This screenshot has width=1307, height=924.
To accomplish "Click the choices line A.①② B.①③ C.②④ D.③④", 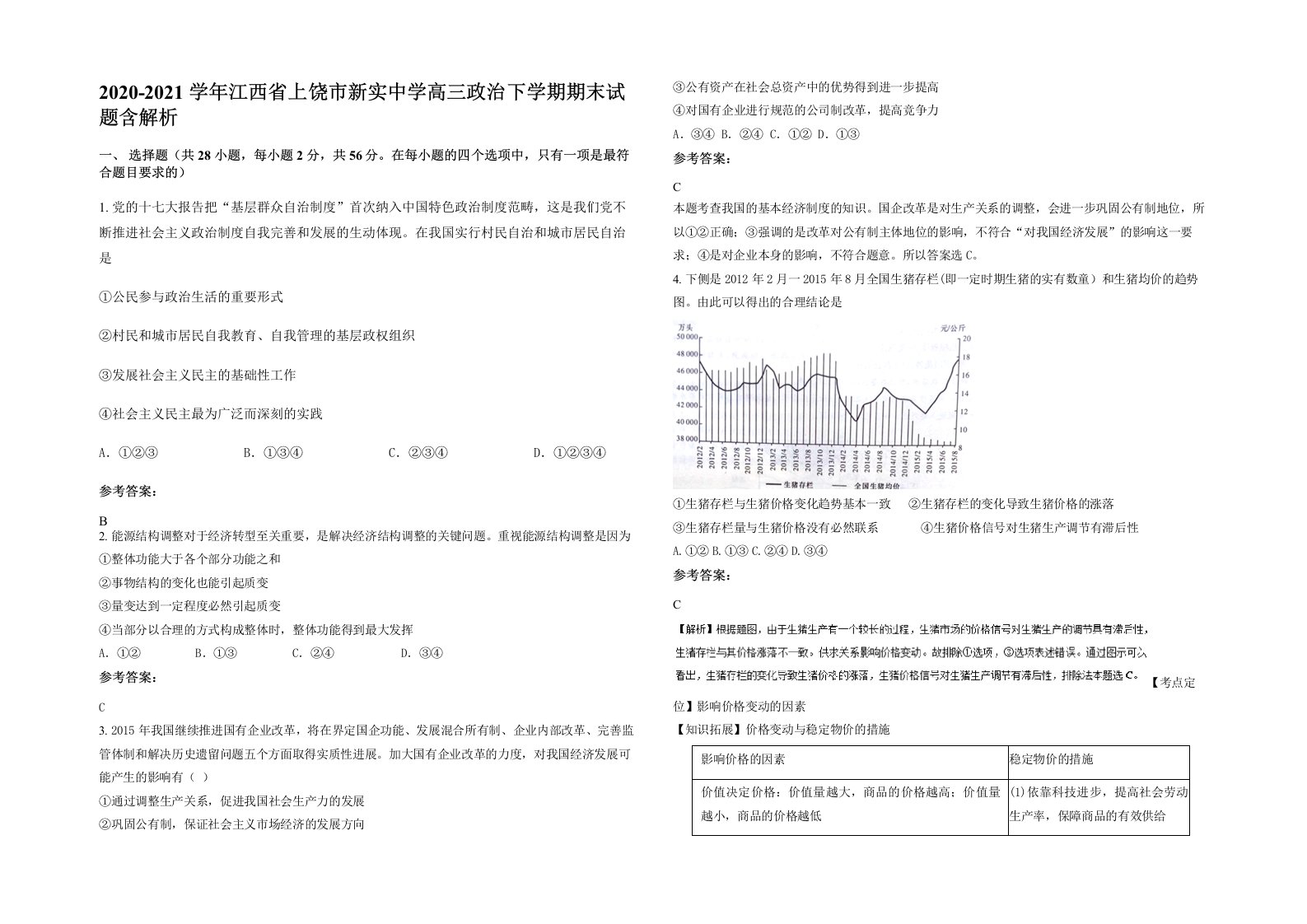I will click(750, 552).
